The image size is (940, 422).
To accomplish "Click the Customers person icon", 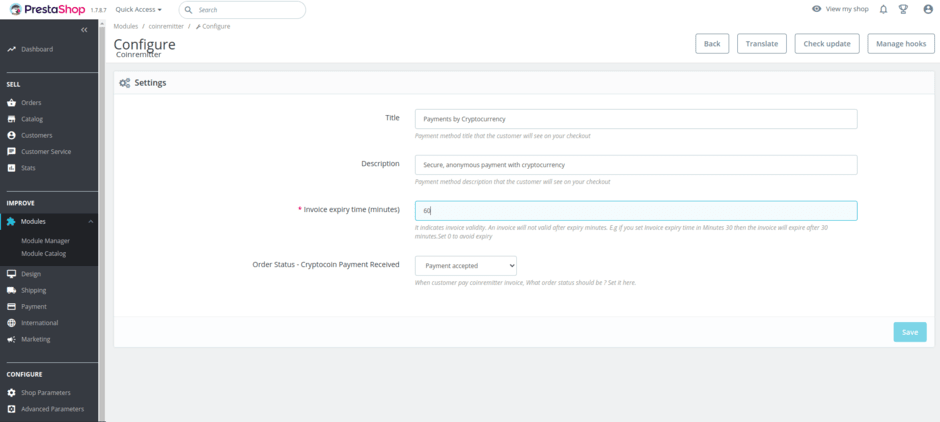I will pos(11,135).
